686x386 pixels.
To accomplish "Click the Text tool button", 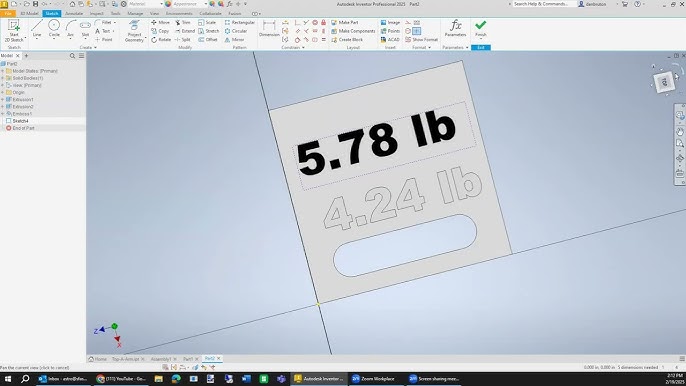I will pos(103,31).
